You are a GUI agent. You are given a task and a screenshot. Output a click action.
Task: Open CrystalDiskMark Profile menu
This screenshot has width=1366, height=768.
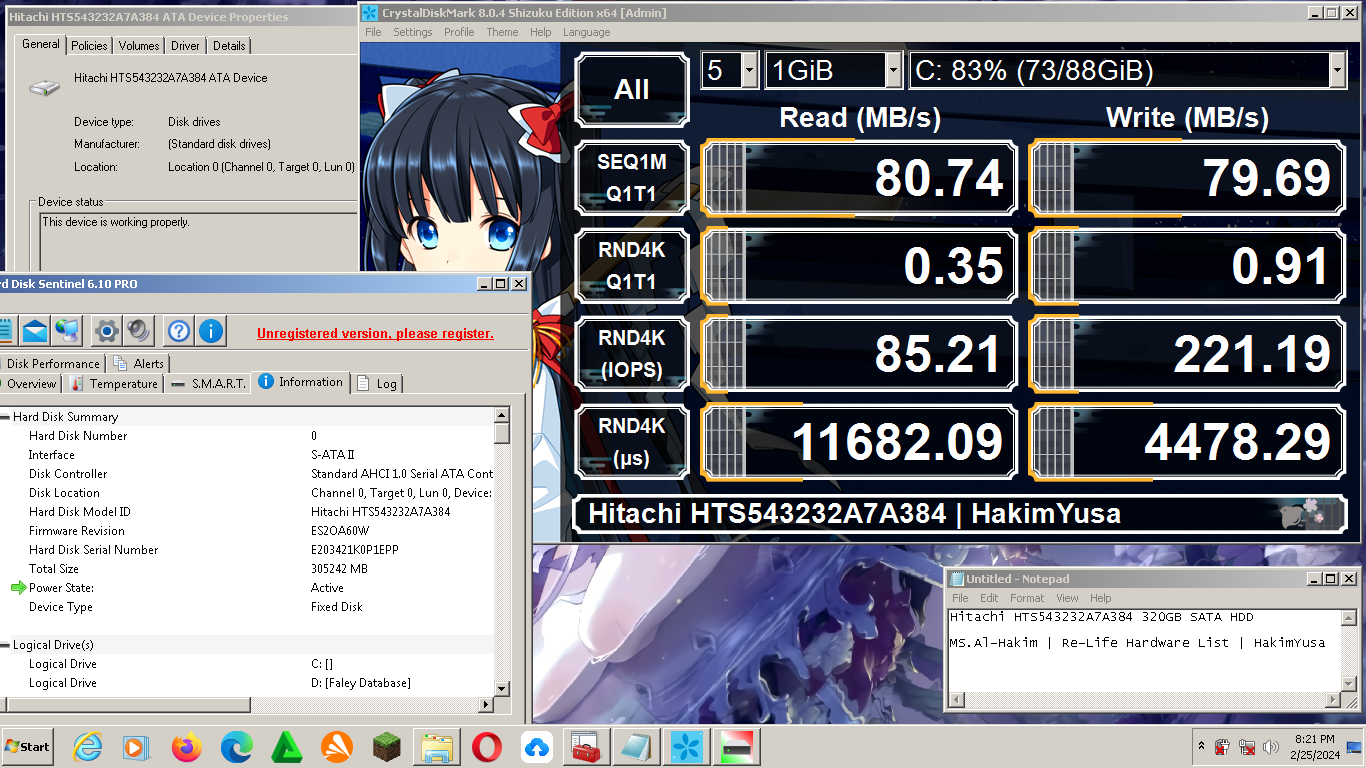[x=459, y=32]
